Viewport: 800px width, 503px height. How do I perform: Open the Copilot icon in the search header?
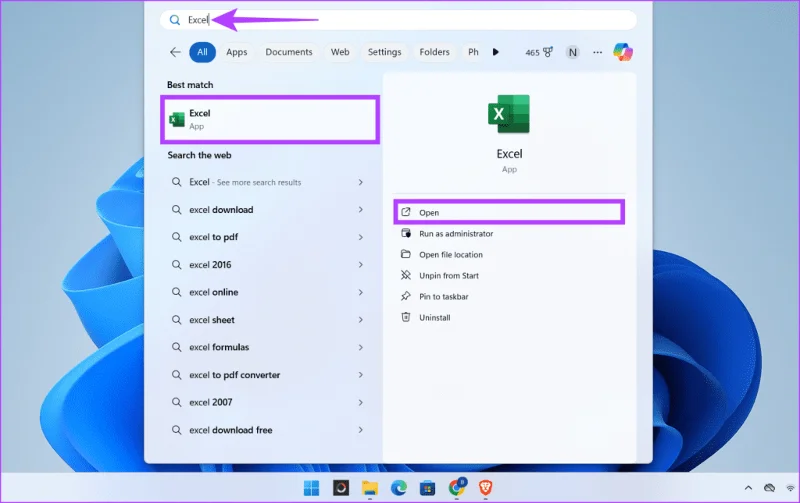click(623, 52)
